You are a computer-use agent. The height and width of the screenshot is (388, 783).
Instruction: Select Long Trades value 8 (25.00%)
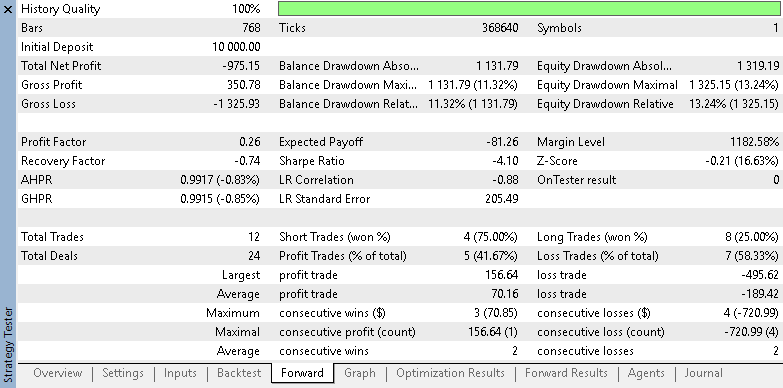pos(752,237)
